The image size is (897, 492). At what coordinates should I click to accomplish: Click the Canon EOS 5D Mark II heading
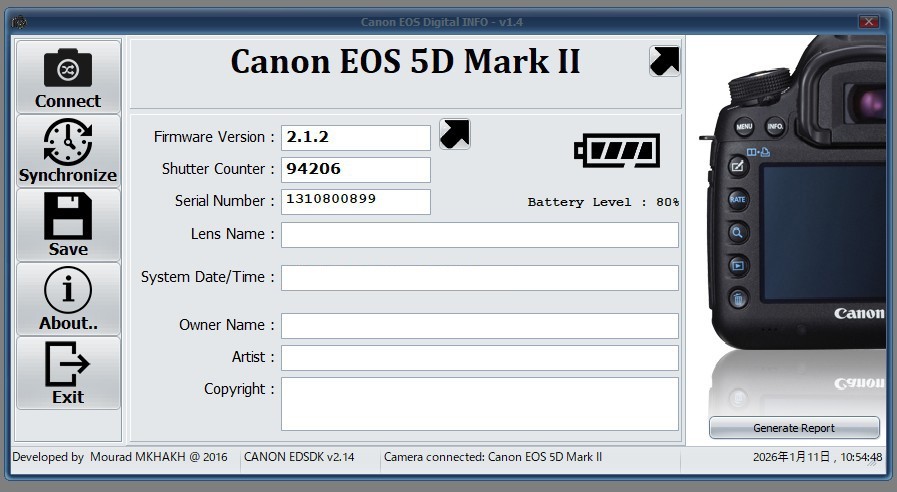pos(406,61)
